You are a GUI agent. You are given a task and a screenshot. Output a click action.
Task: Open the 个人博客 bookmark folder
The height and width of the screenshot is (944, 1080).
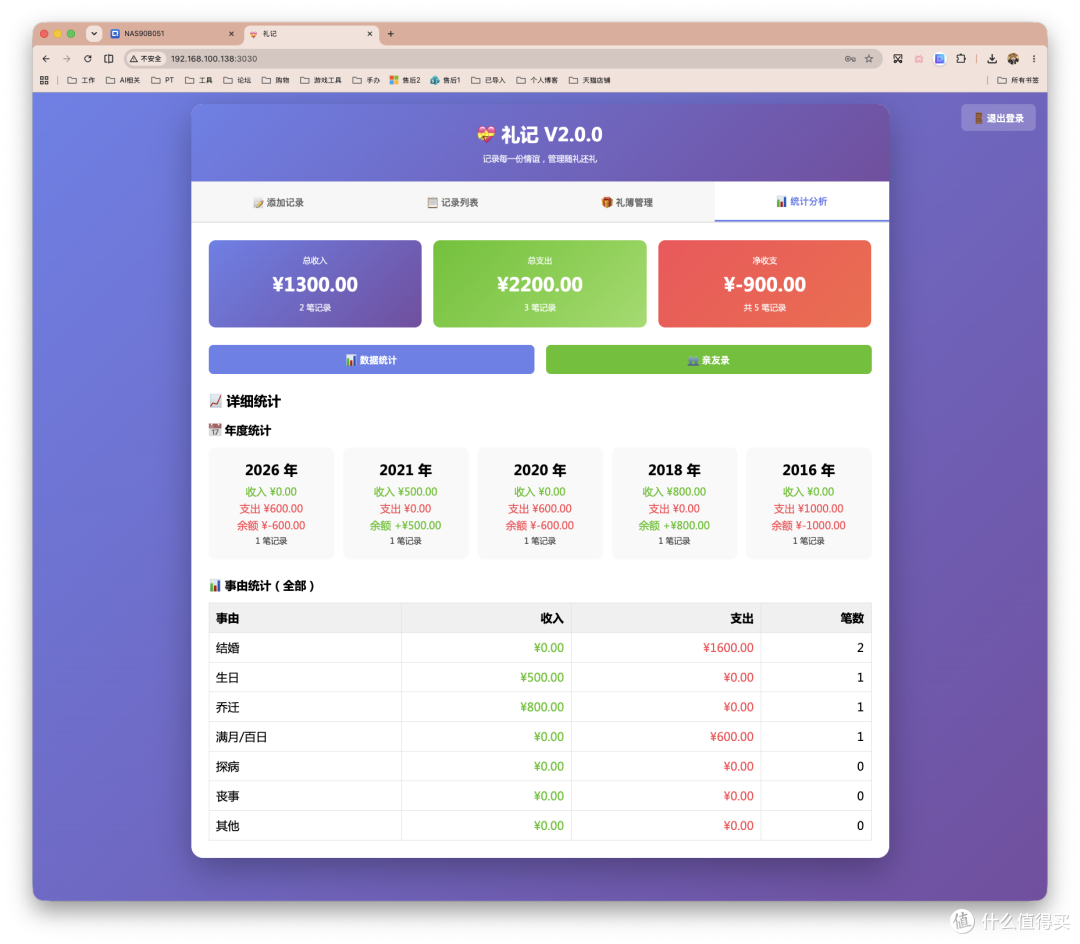click(537, 81)
